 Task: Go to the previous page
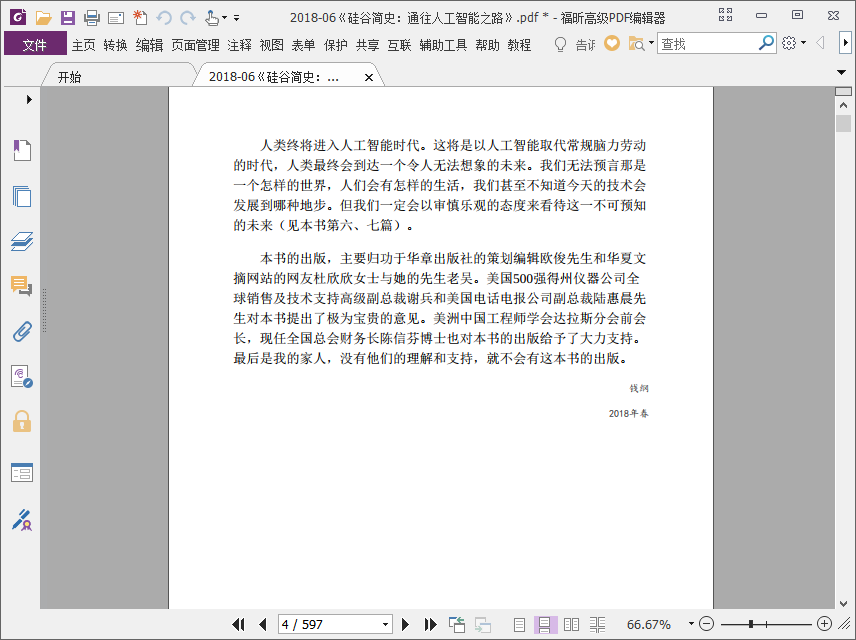click(263, 624)
